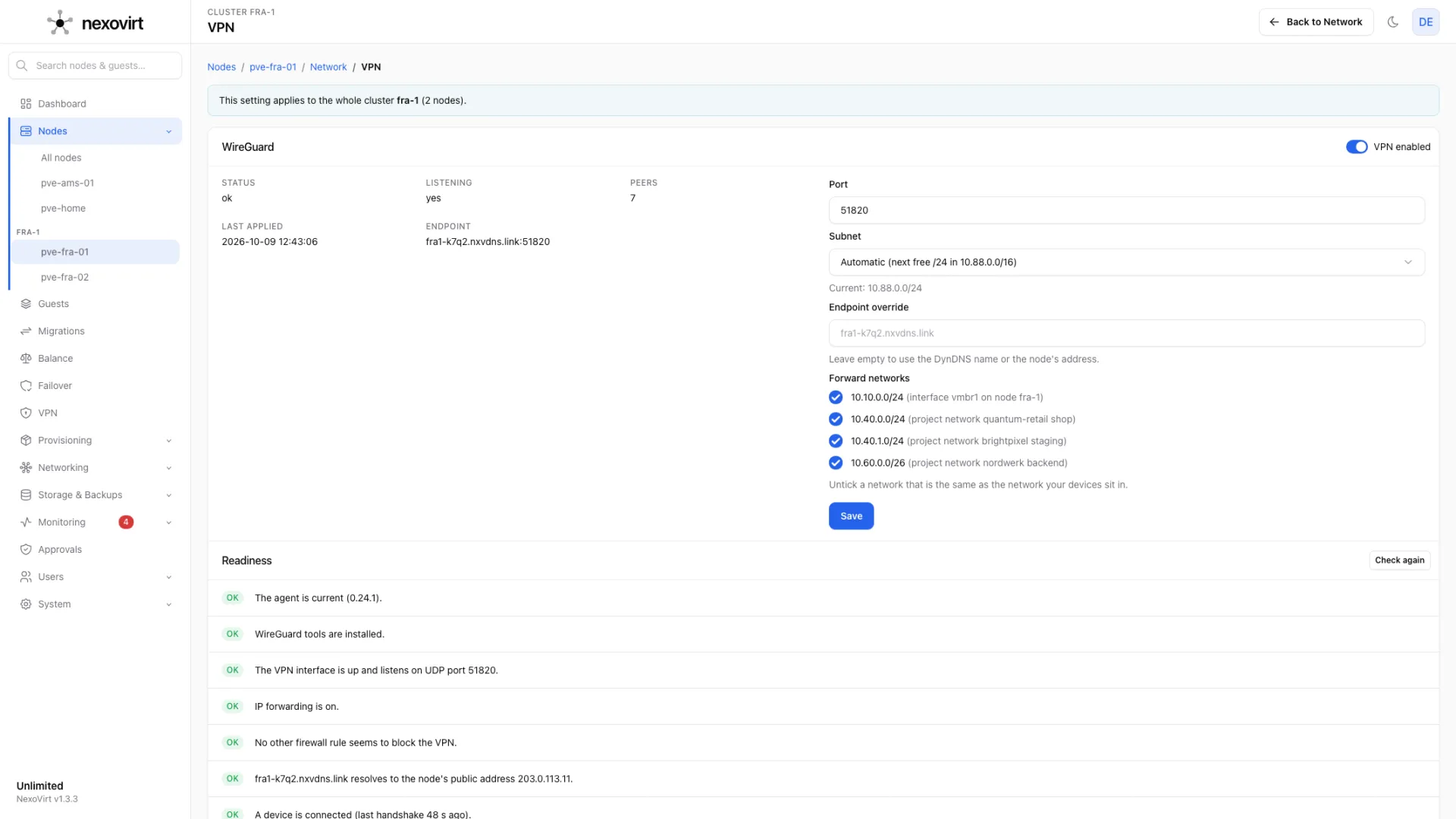This screenshot has width=1456, height=819.
Task: Expand the Networking chevron
Action: click(x=168, y=468)
